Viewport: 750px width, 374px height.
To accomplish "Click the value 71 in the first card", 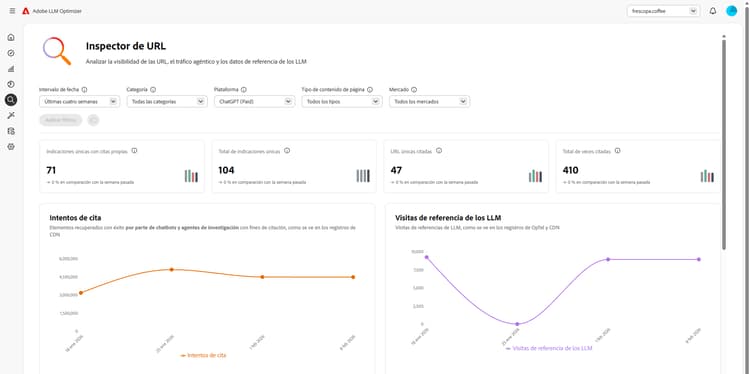I will (x=51, y=170).
